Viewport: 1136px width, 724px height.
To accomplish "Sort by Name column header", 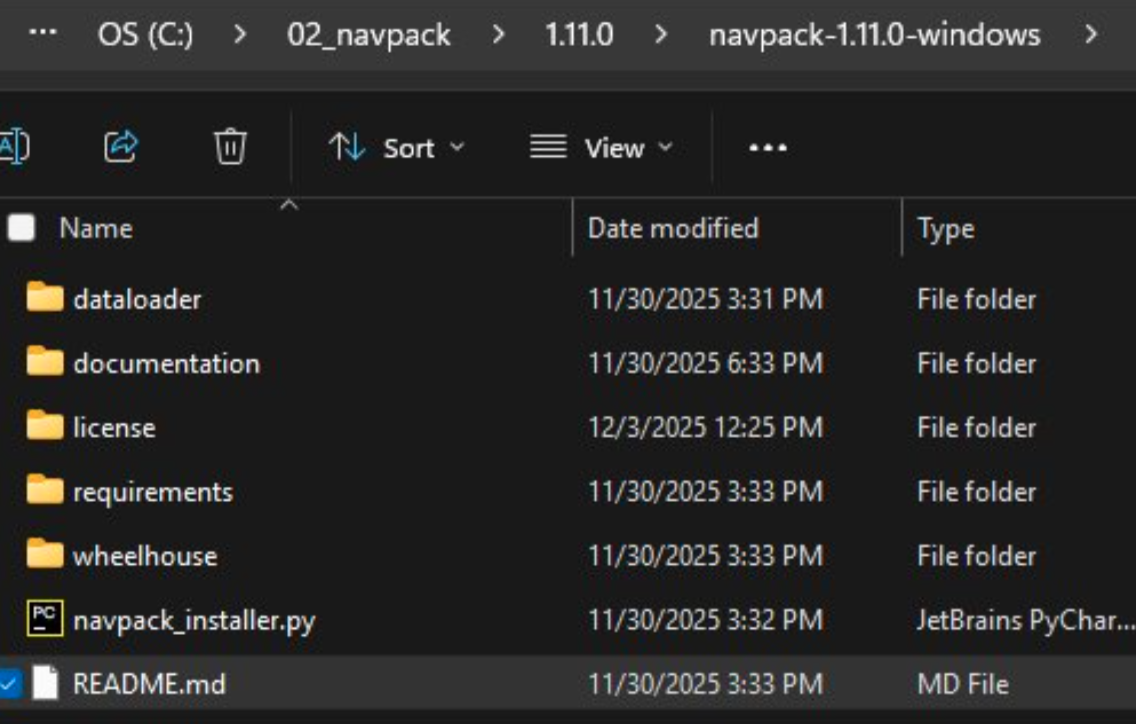I will 96,228.
